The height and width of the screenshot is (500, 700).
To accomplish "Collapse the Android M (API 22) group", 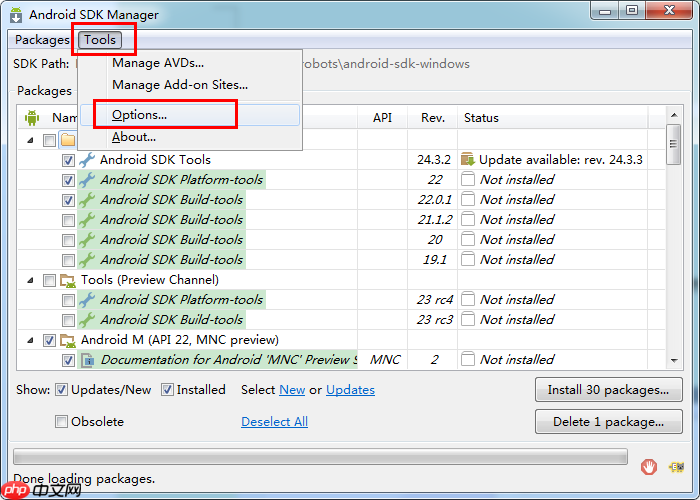I will (x=30, y=341).
